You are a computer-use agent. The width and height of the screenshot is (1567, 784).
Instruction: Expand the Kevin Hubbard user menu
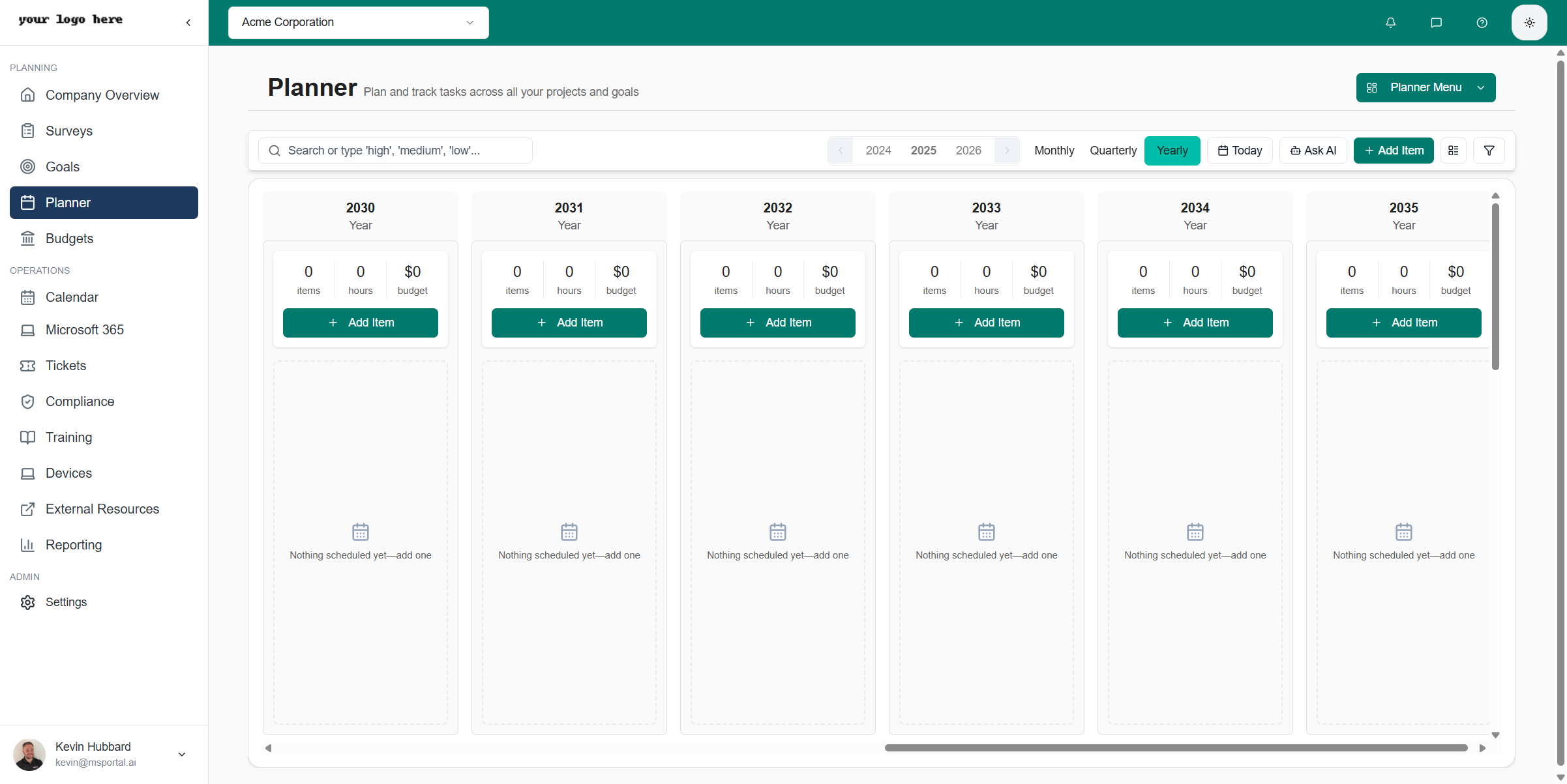pyautogui.click(x=182, y=754)
